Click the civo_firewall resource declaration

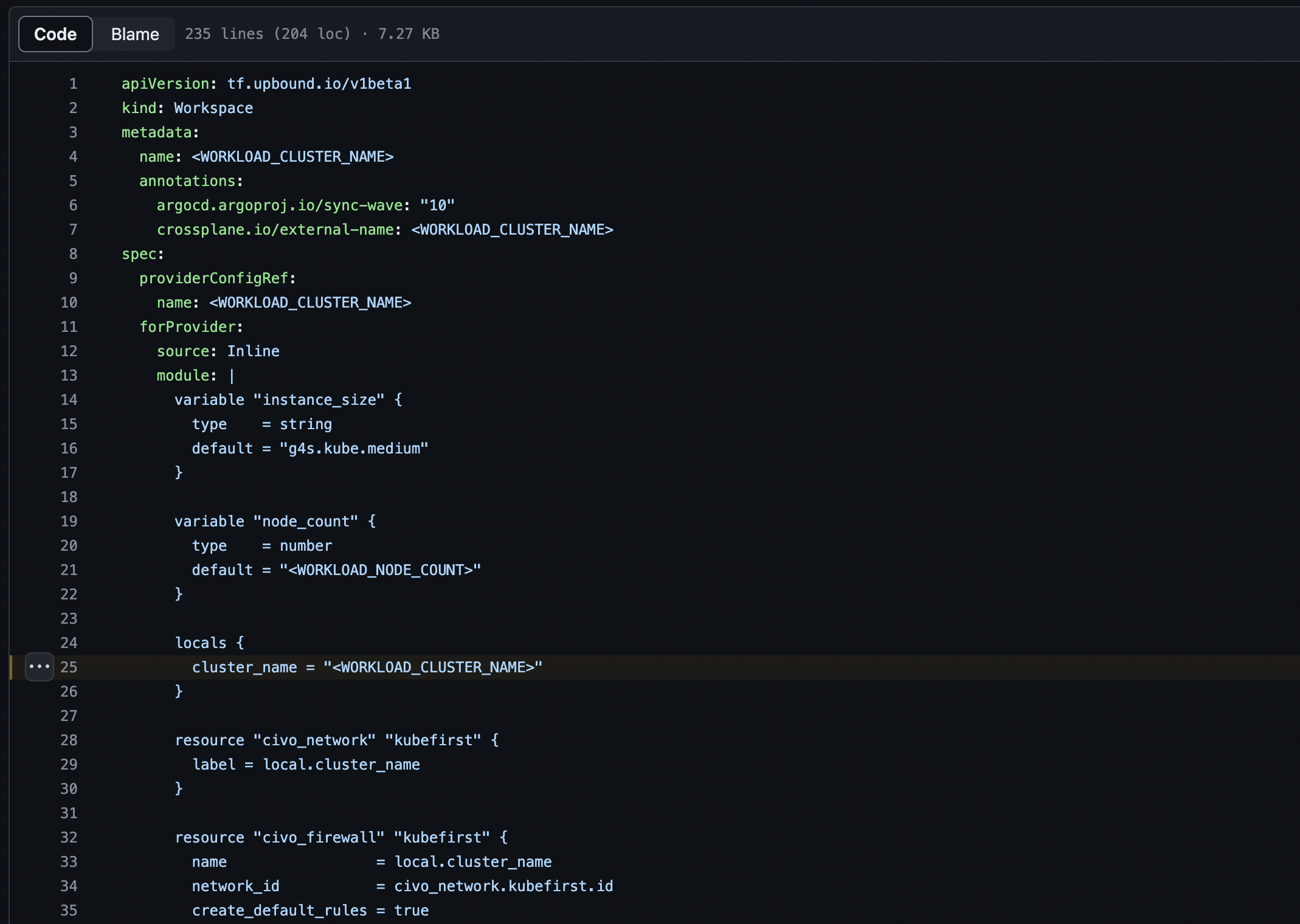tap(341, 838)
